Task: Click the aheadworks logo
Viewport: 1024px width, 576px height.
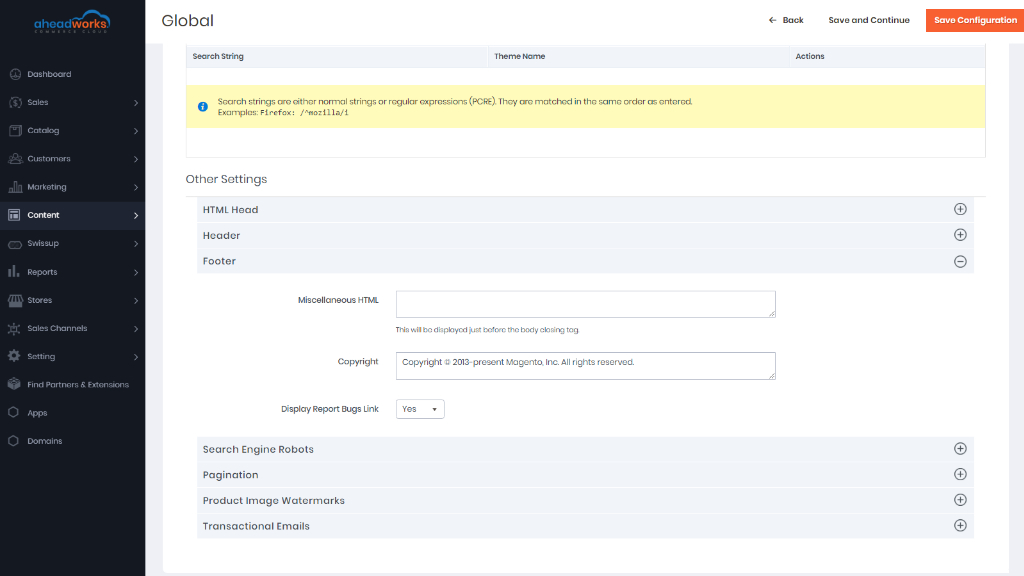Action: (72, 22)
